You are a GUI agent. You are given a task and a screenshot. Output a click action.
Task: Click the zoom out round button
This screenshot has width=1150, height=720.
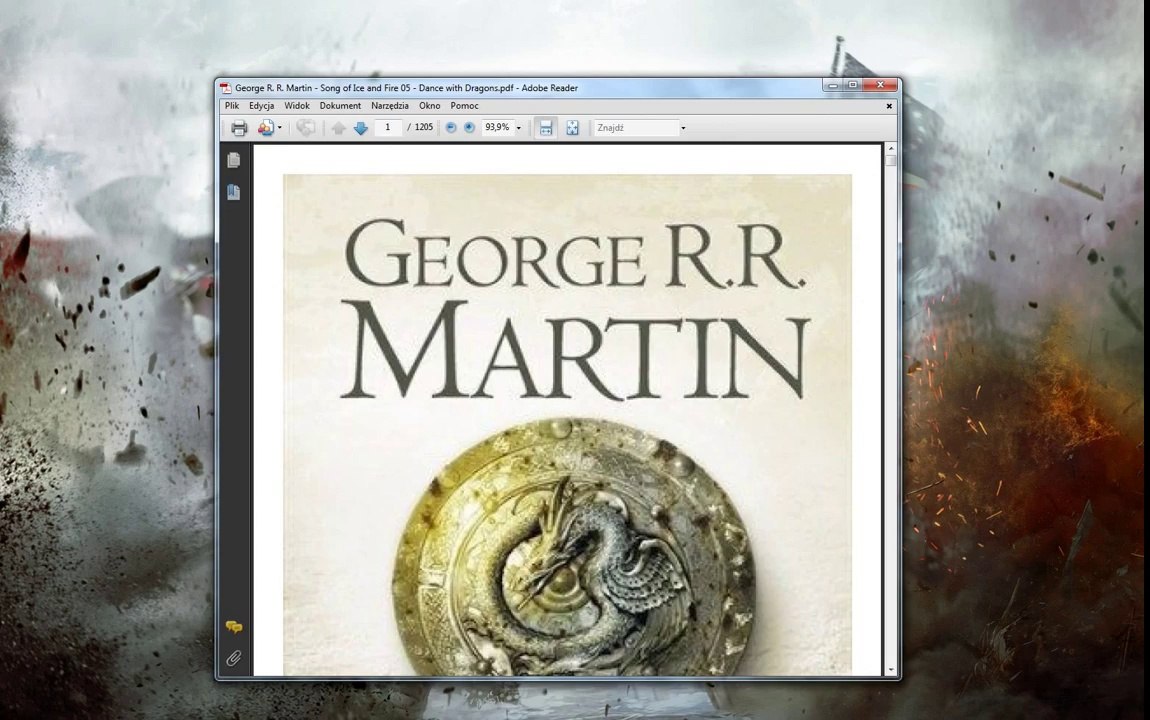(450, 128)
